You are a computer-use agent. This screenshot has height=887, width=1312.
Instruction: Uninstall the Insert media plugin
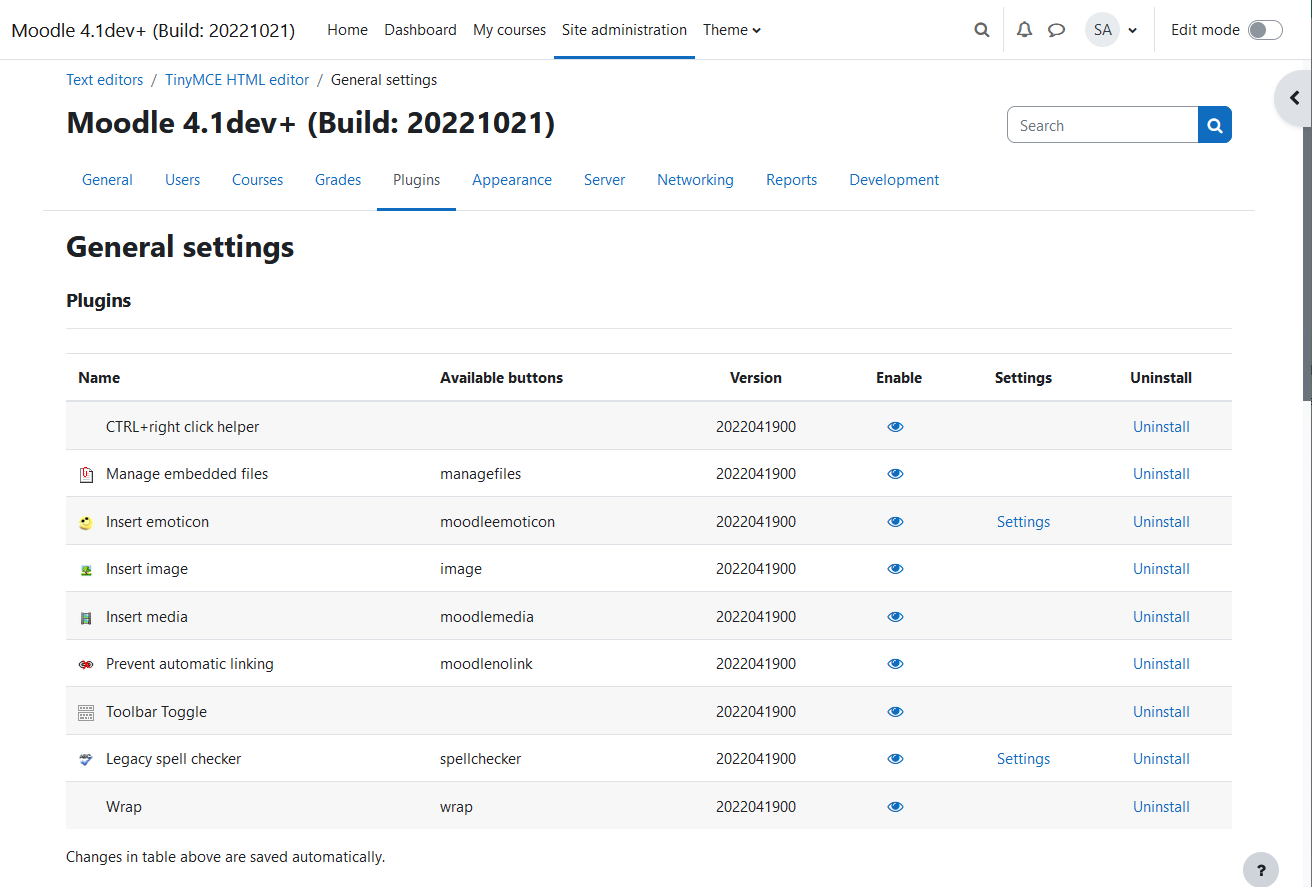(1161, 617)
